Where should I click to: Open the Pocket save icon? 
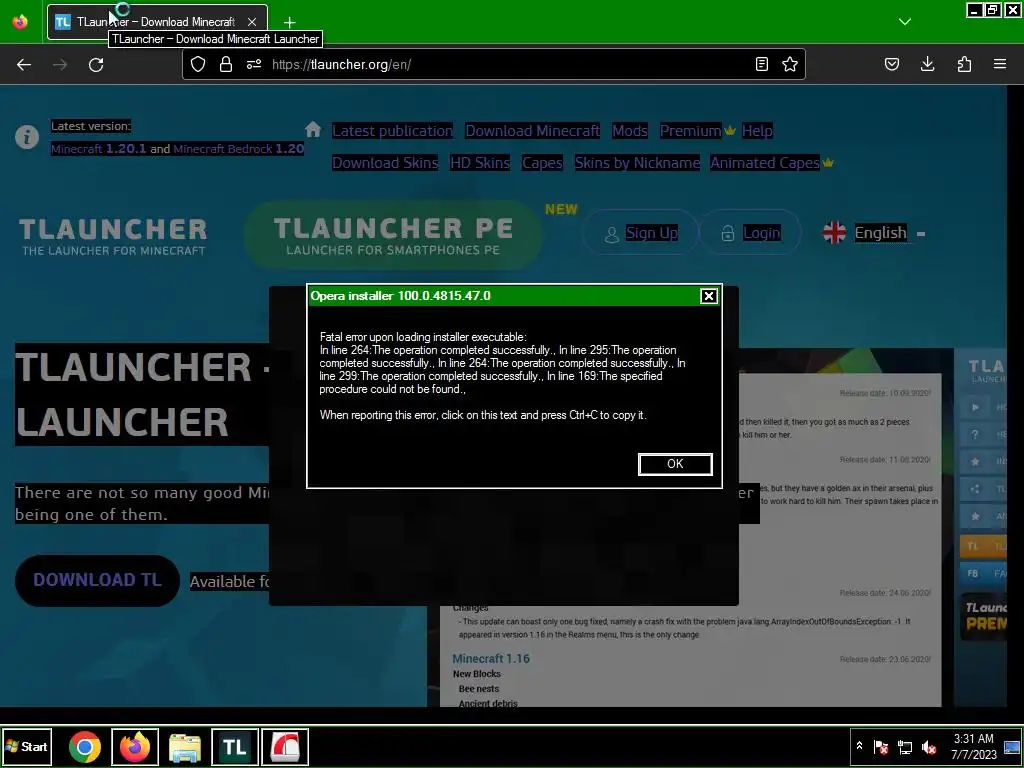[891, 64]
